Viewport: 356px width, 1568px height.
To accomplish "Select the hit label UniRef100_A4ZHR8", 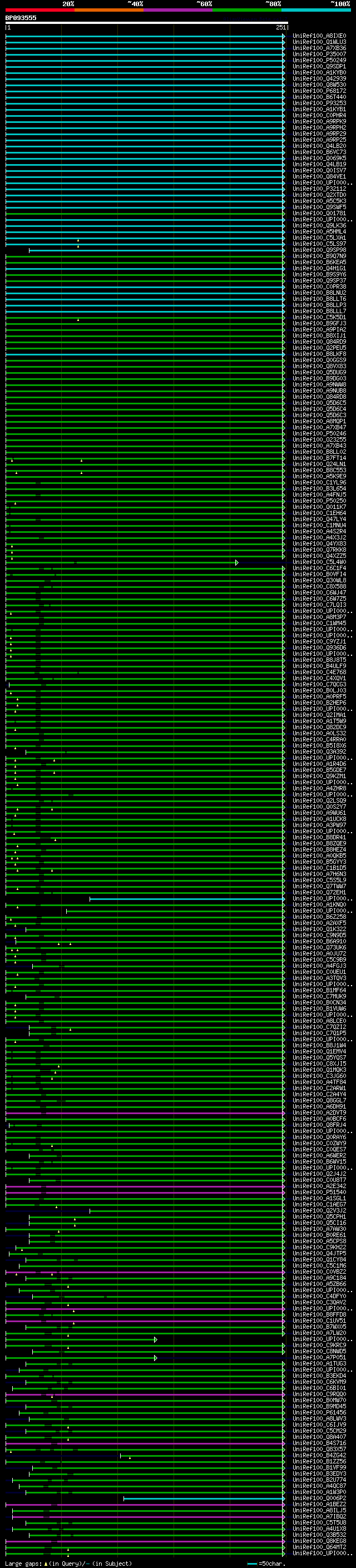I will 319,788.
